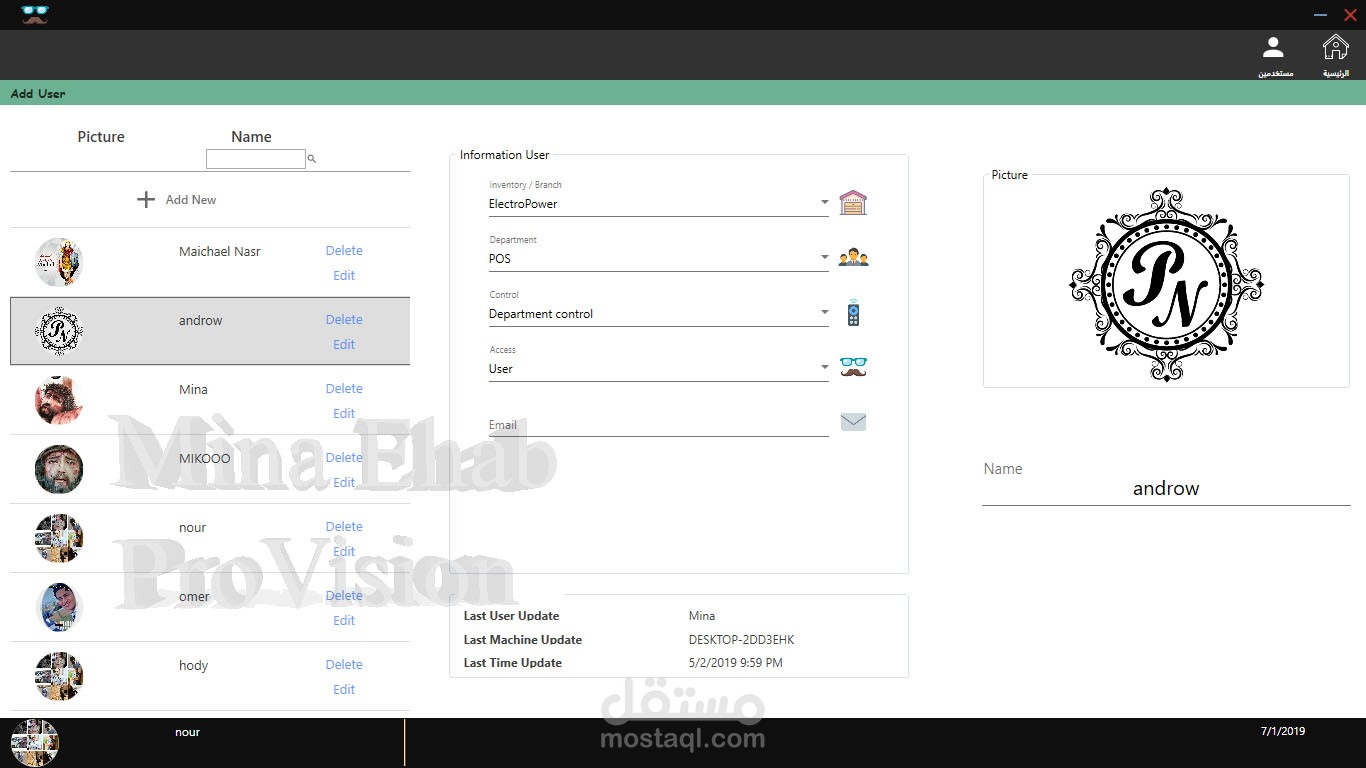Viewport: 1366px width, 768px height.
Task: Select Maichael Nasr's profile picture
Action: 59,262
